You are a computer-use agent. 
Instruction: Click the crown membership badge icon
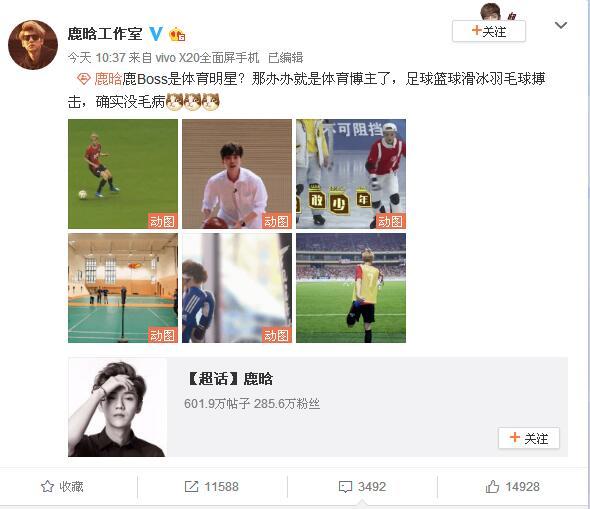click(x=177, y=34)
